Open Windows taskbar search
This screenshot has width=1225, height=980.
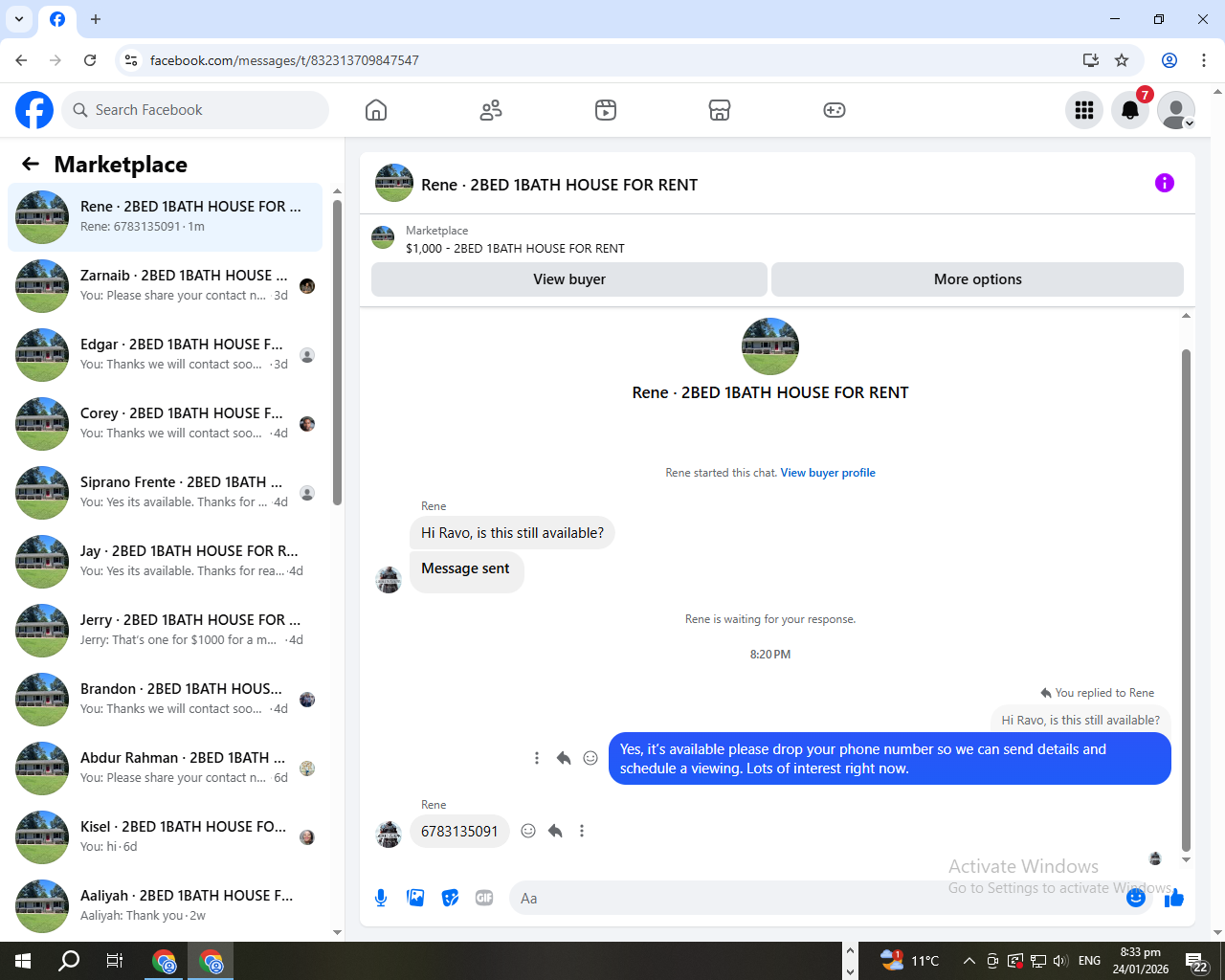[x=69, y=961]
